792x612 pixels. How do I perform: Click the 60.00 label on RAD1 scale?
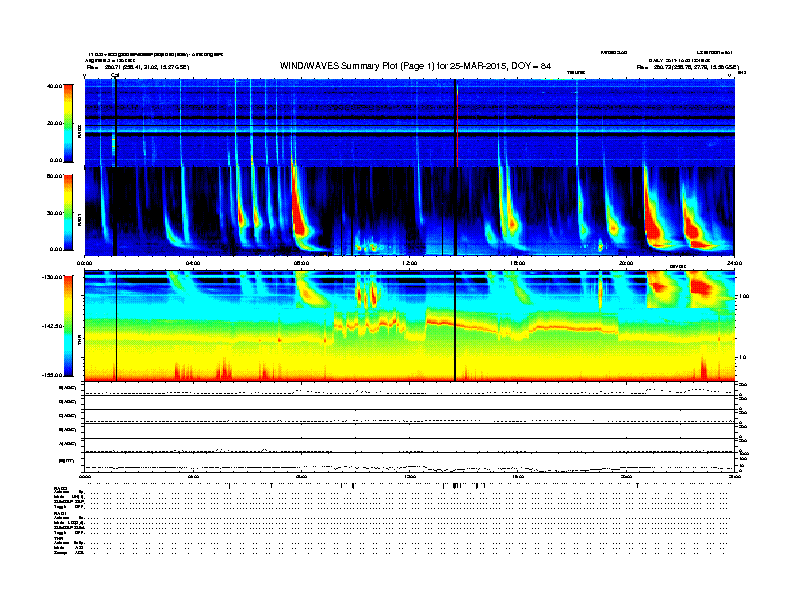[55, 176]
